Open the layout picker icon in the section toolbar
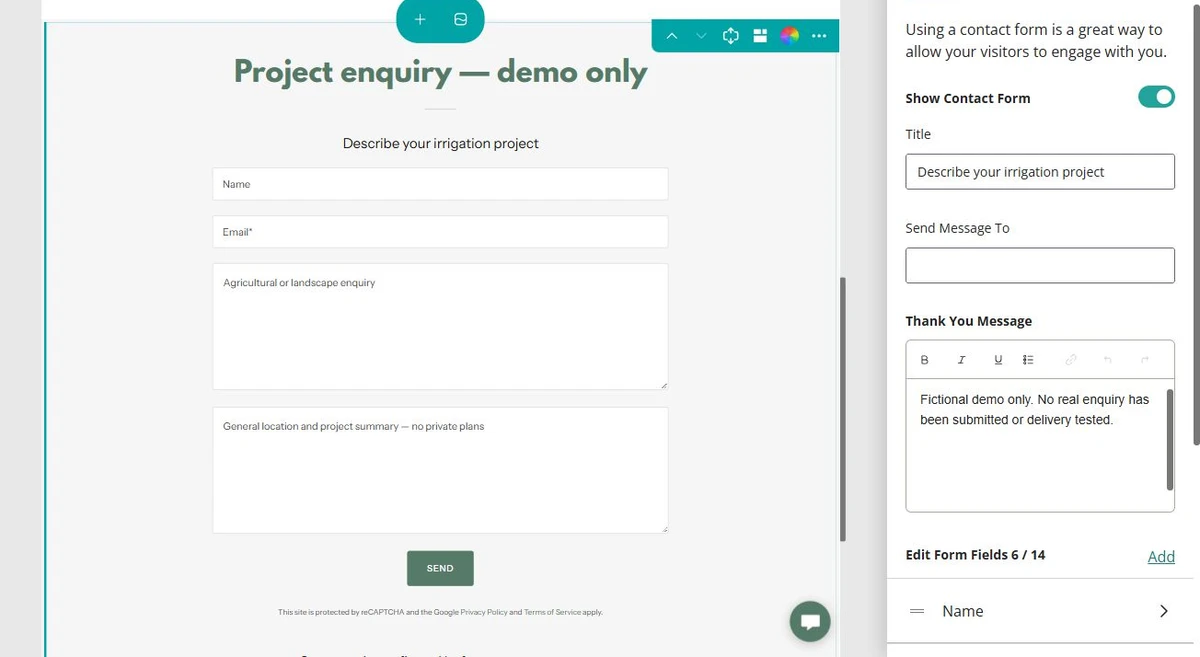The image size is (1200, 657). [760, 36]
